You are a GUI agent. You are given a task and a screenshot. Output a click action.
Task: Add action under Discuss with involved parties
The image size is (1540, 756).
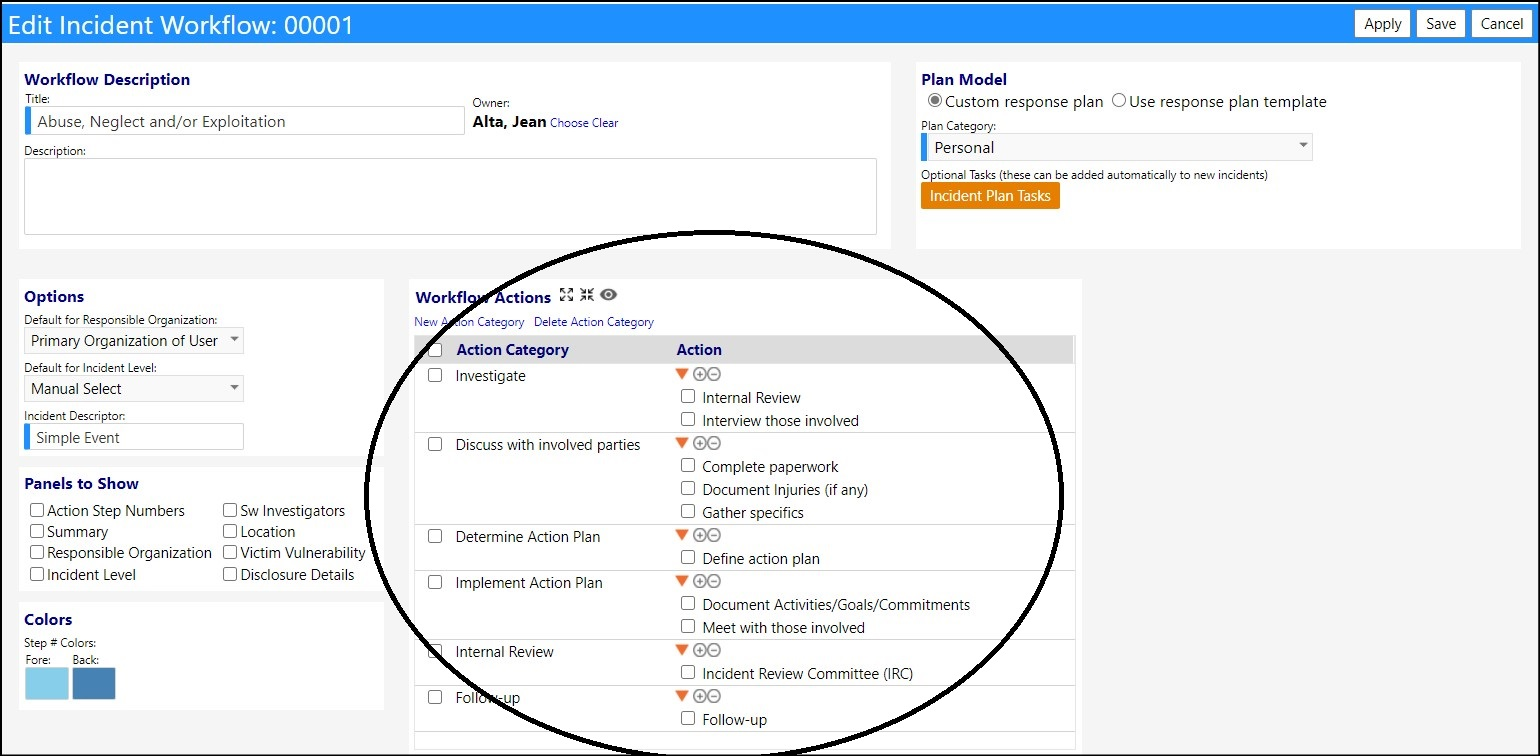coord(700,443)
